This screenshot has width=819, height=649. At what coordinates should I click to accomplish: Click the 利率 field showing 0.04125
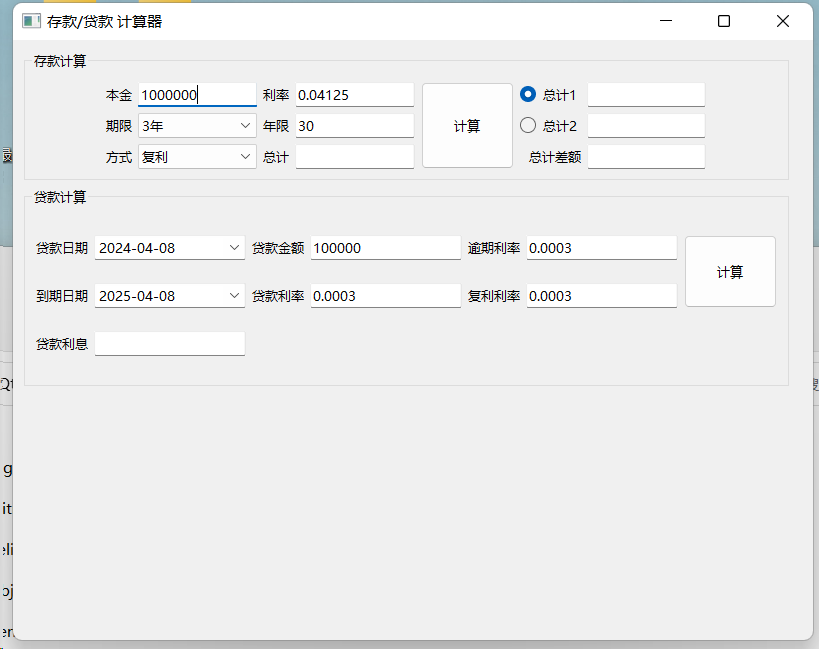355,95
